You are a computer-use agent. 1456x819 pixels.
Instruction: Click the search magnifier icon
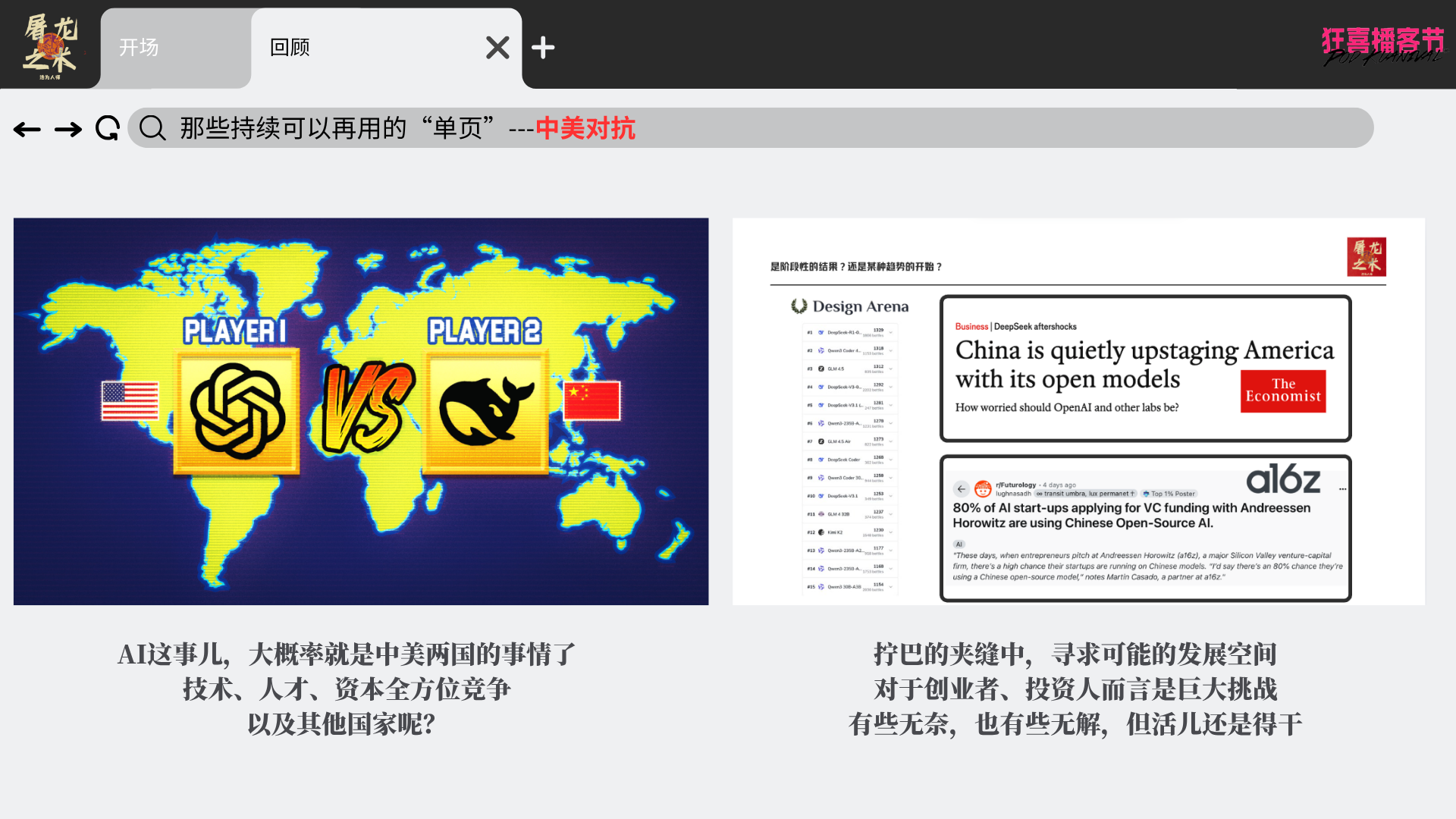point(152,128)
